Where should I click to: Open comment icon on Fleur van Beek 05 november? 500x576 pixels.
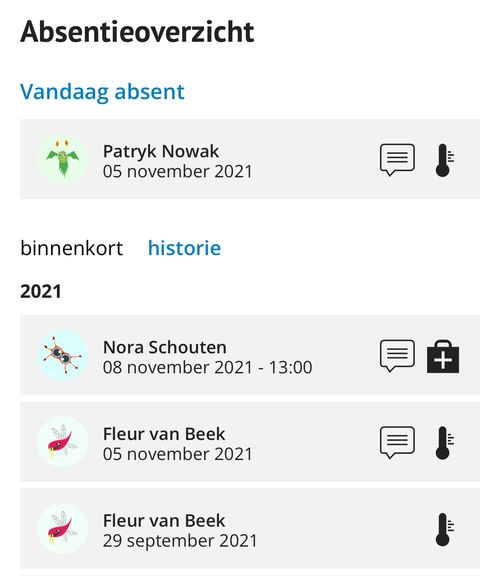pos(397,442)
